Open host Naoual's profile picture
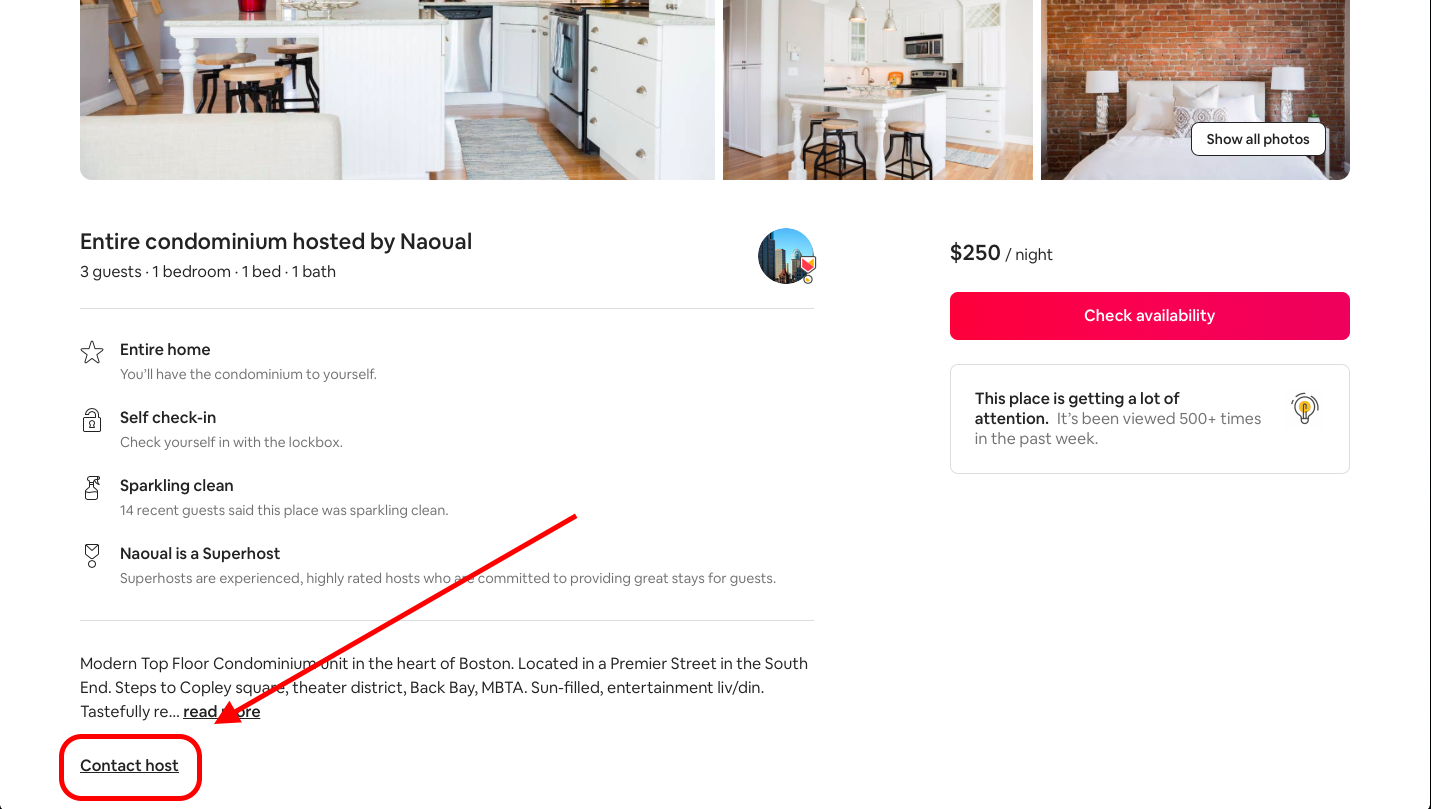 786,256
